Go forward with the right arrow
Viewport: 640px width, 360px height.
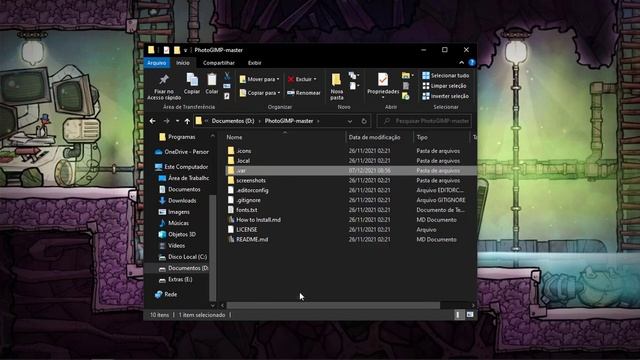pos(166,121)
